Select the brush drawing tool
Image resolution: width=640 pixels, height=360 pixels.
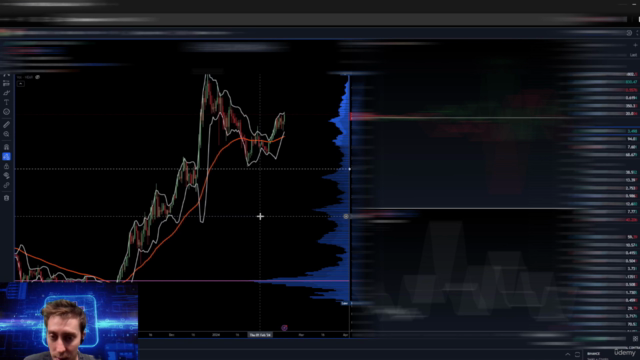click(x=6, y=93)
